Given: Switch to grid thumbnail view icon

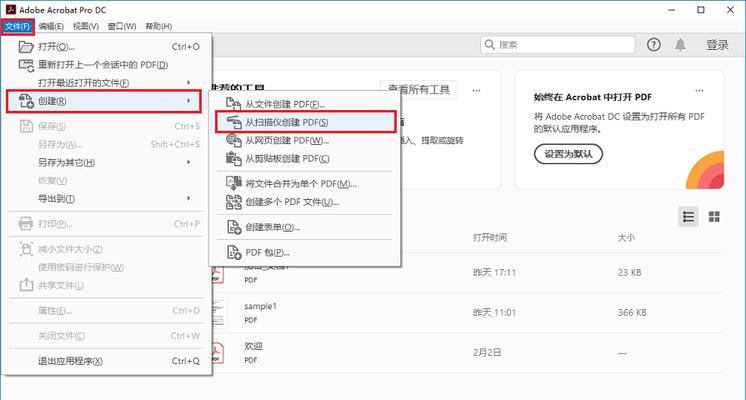Looking at the screenshot, I should pos(714,217).
